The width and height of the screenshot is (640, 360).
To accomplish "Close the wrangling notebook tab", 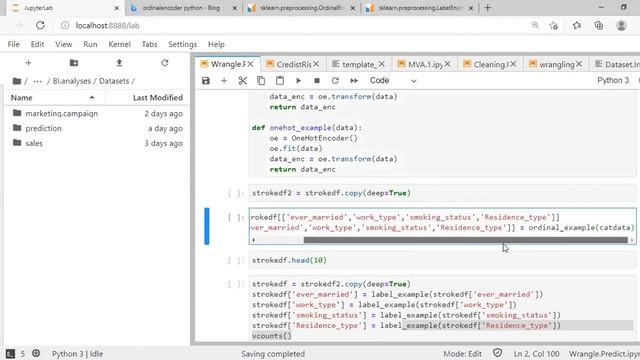I will click(579, 64).
